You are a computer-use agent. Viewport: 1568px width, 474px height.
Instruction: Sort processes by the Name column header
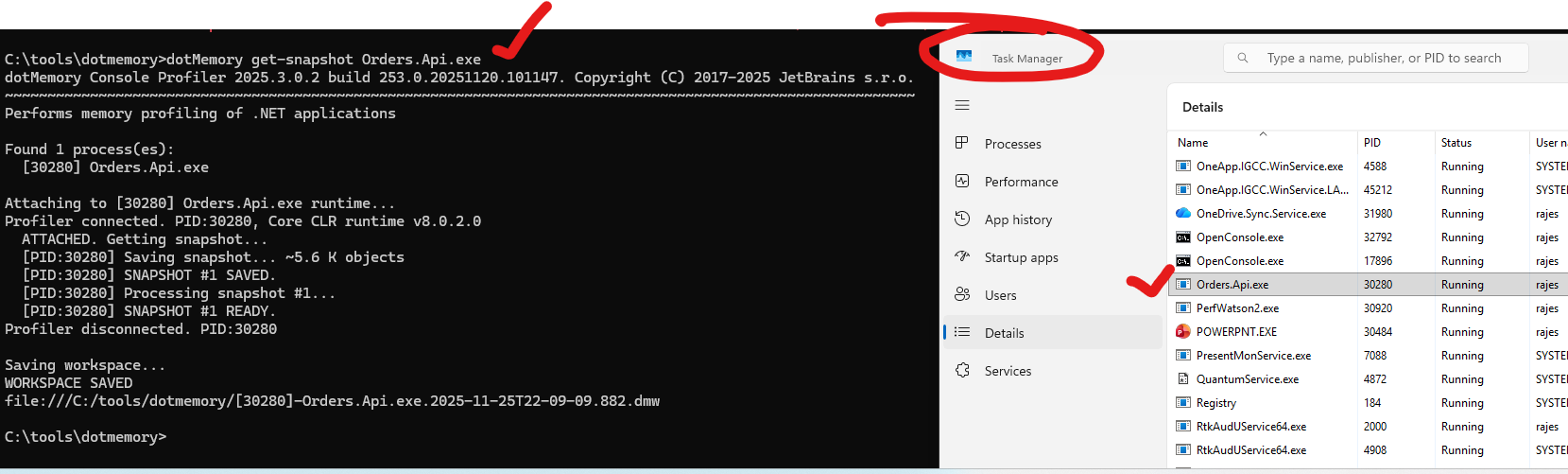[1193, 143]
